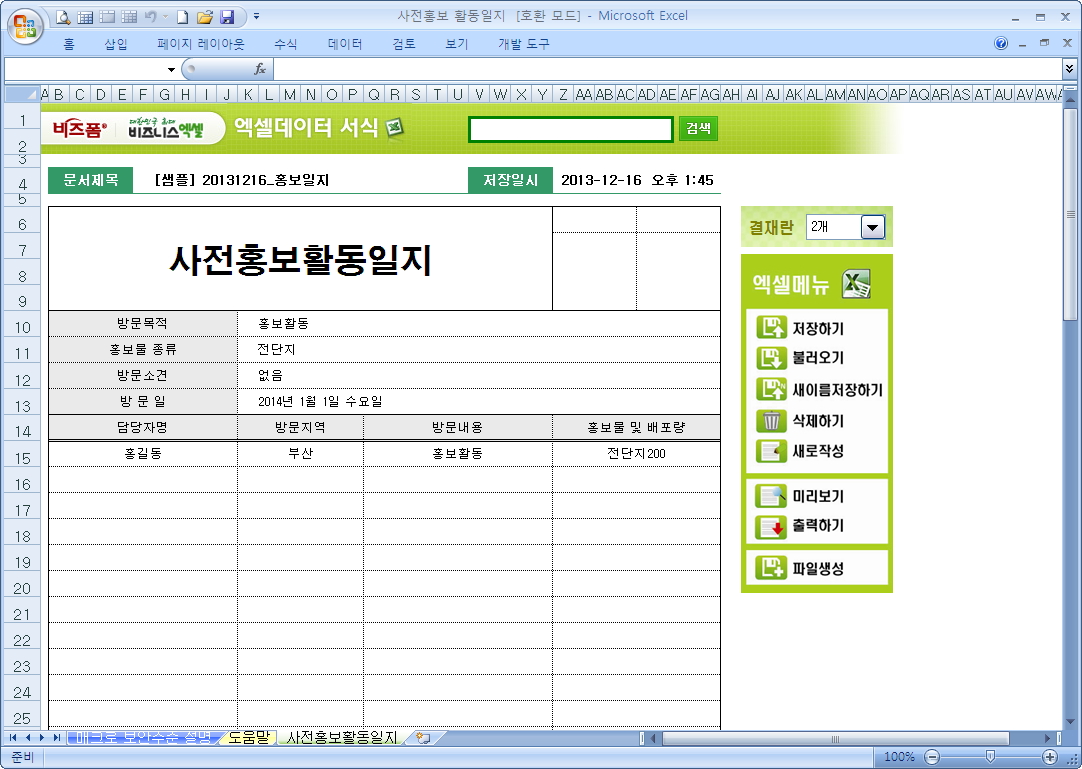
Task: Click the 사전홍보활동일지 title cell
Action: point(300,259)
